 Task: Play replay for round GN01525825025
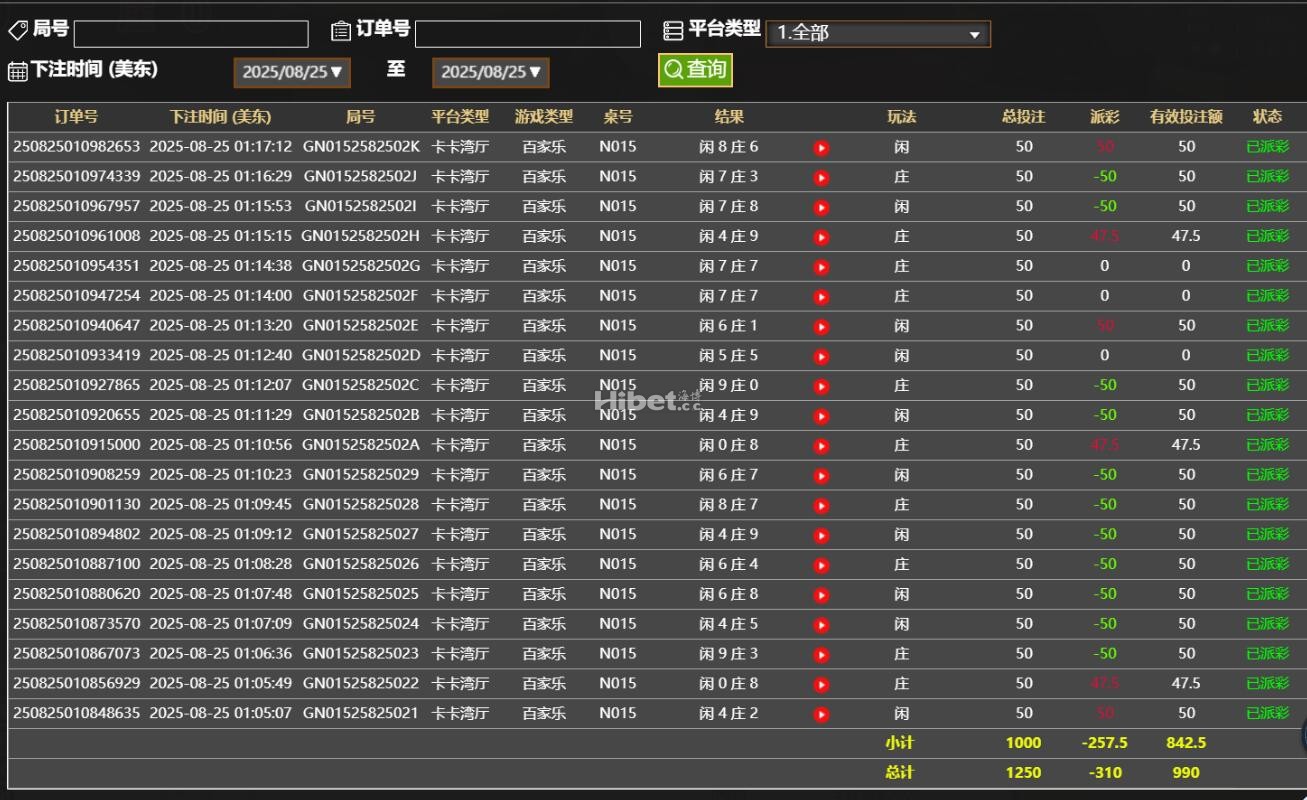[821, 595]
